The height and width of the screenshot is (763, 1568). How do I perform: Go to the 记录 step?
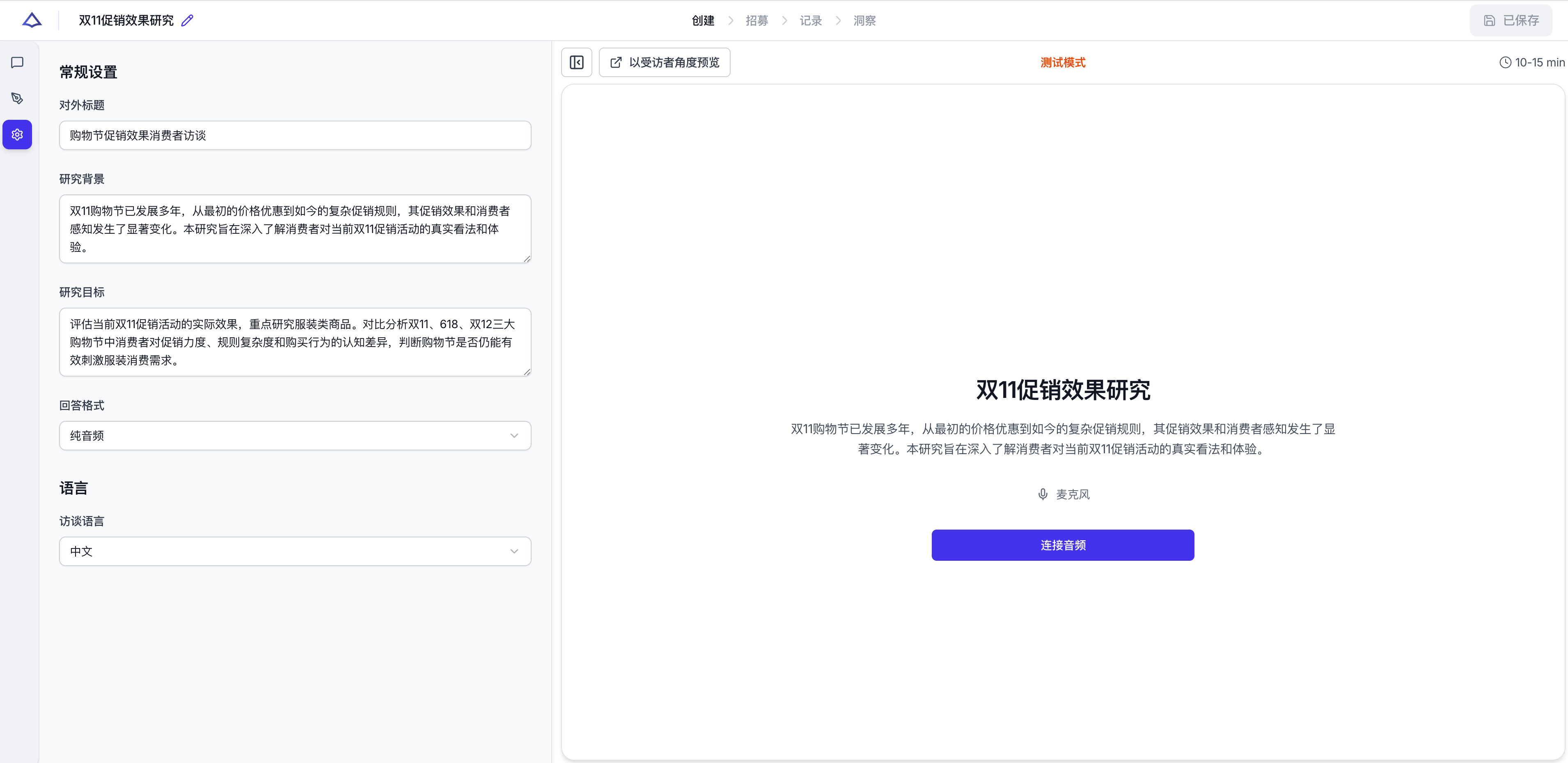811,21
